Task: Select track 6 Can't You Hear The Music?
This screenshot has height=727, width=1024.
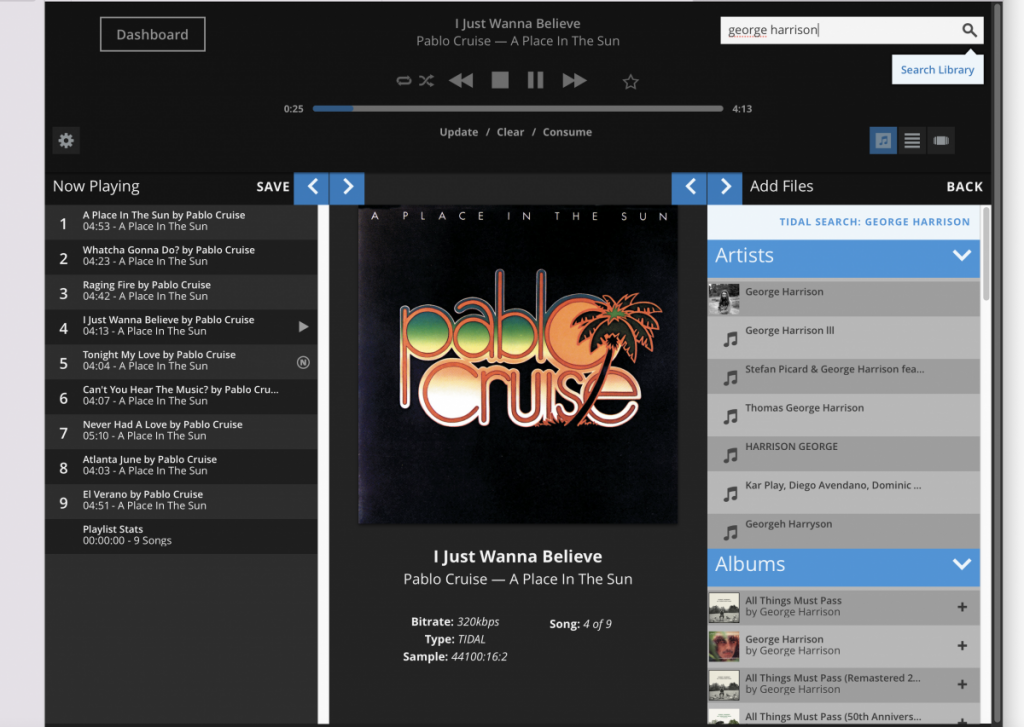Action: pyautogui.click(x=181, y=396)
